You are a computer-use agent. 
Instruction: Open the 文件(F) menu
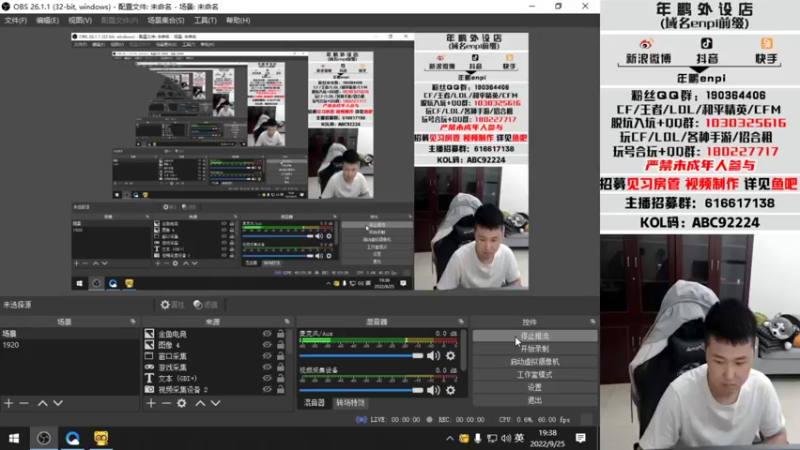(15, 20)
